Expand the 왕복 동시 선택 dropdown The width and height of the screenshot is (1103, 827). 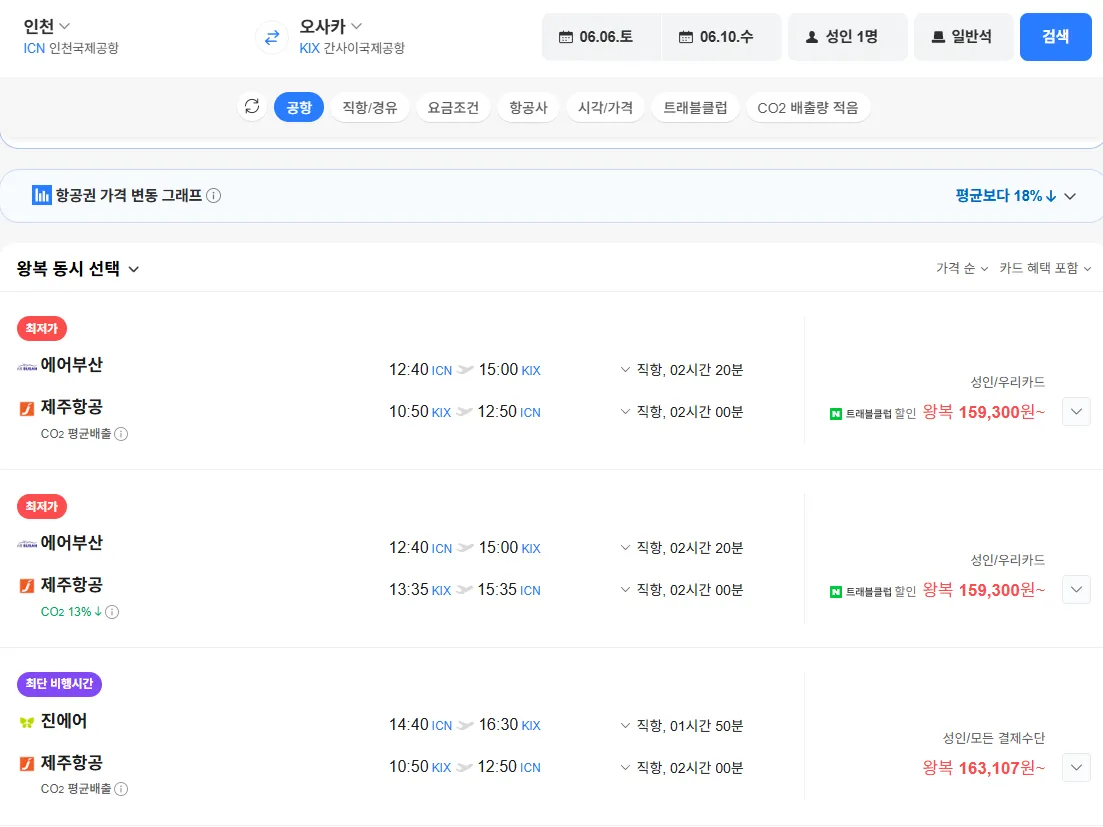coord(78,269)
